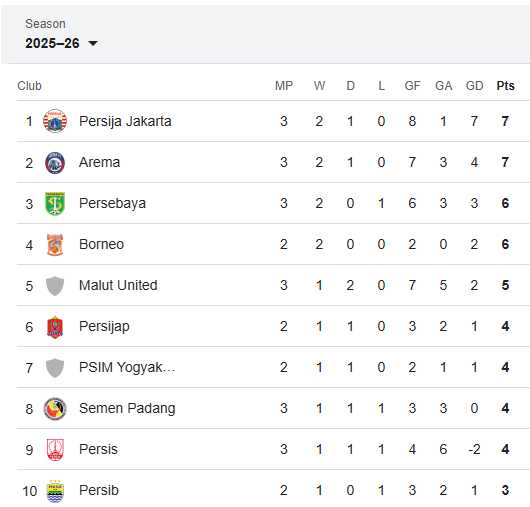Click the Pts column header
The height and width of the screenshot is (507, 530).
tap(505, 86)
